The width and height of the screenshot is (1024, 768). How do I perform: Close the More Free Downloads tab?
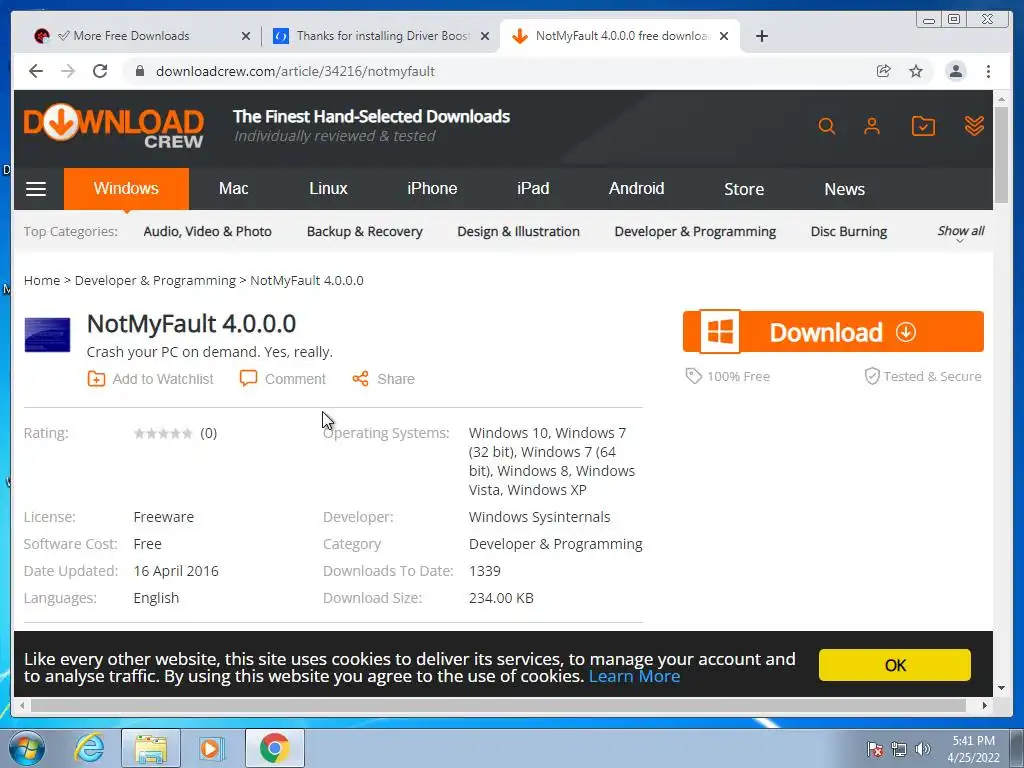click(x=246, y=36)
